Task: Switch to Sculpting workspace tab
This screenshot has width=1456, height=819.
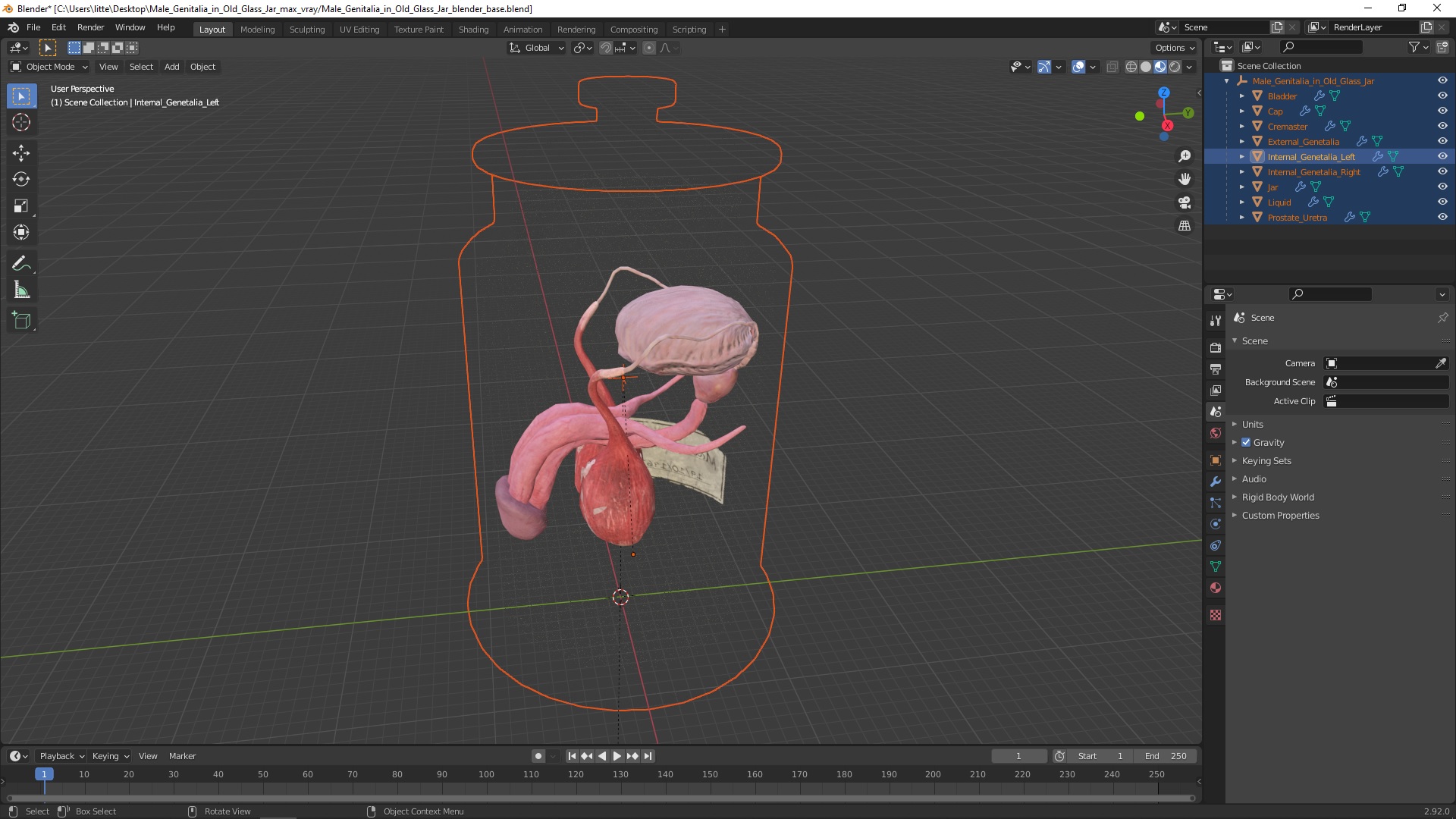Action: 307,30
